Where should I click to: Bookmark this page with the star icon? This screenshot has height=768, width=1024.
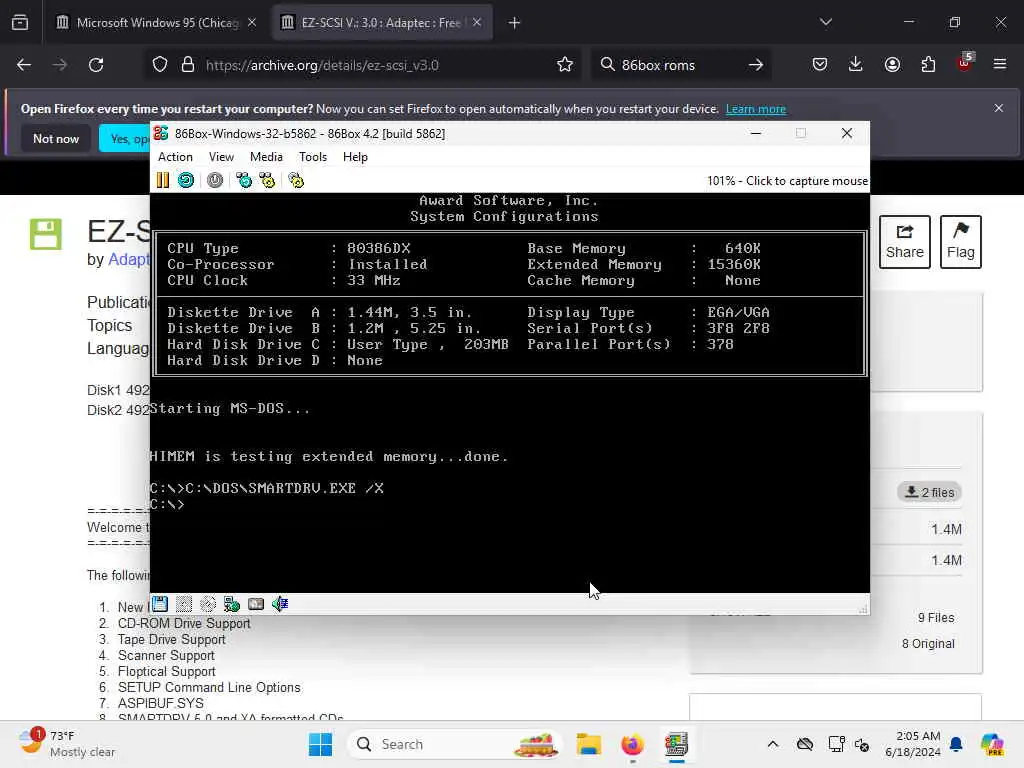point(565,65)
